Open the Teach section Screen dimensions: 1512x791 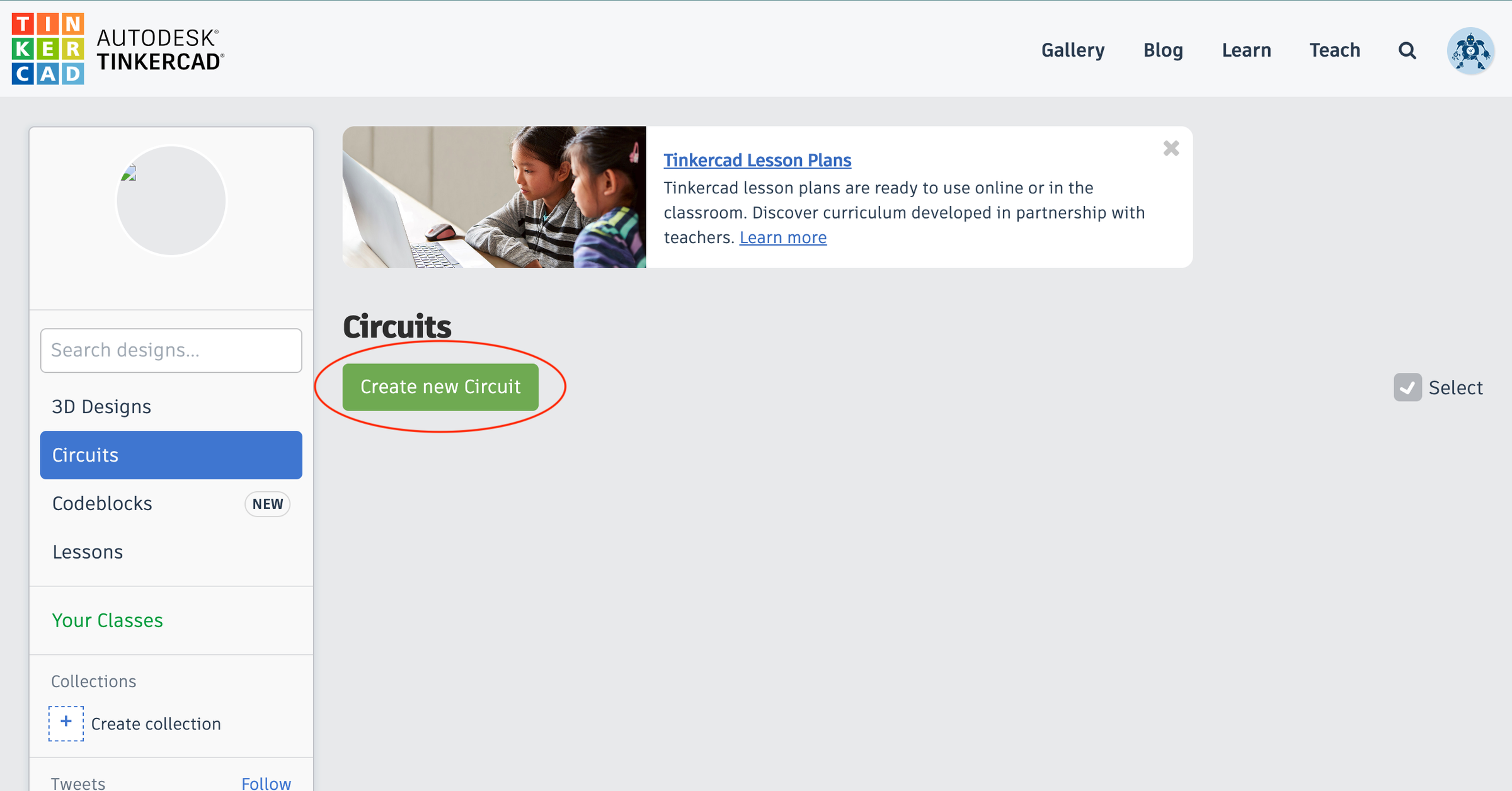tap(1334, 50)
